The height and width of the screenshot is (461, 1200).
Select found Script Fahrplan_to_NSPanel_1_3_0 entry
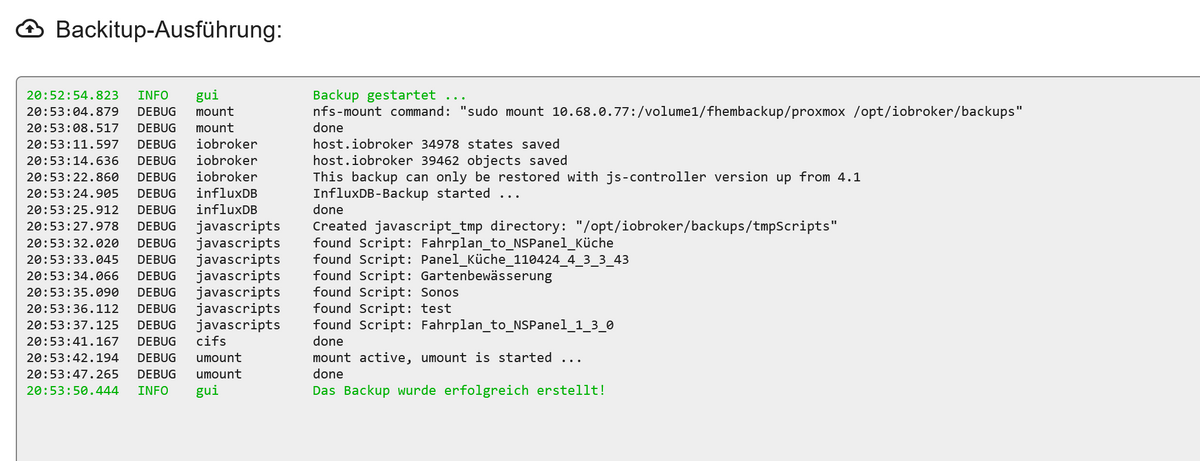tap(463, 325)
